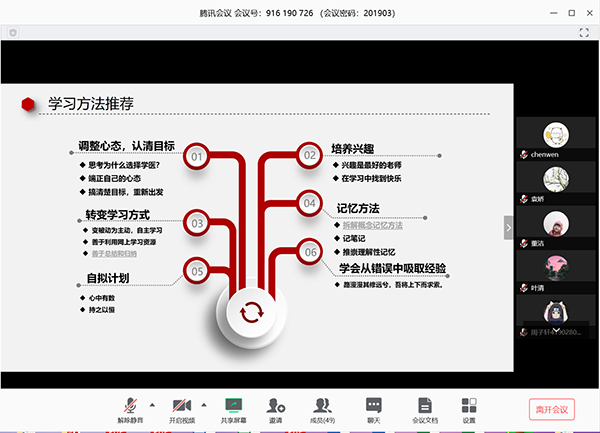The image size is (600, 433).
Task: Select the pink-hoodie person avatar thumbnail
Action: [x=556, y=224]
